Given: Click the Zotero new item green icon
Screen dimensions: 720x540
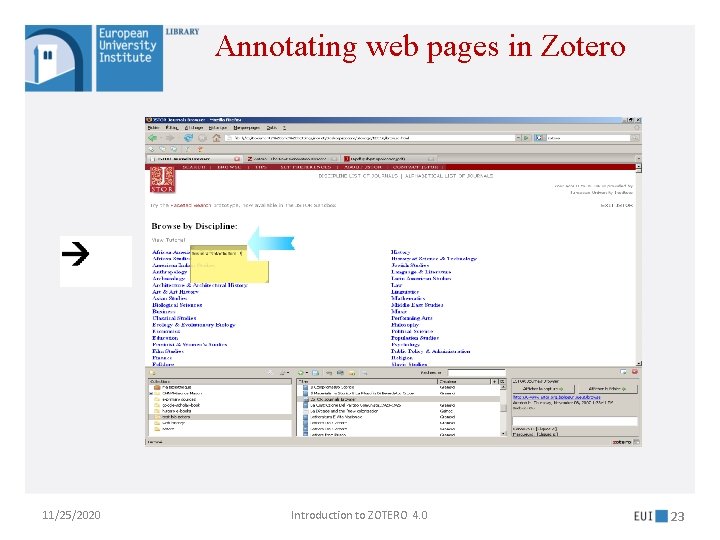Looking at the screenshot, I should tap(300, 373).
